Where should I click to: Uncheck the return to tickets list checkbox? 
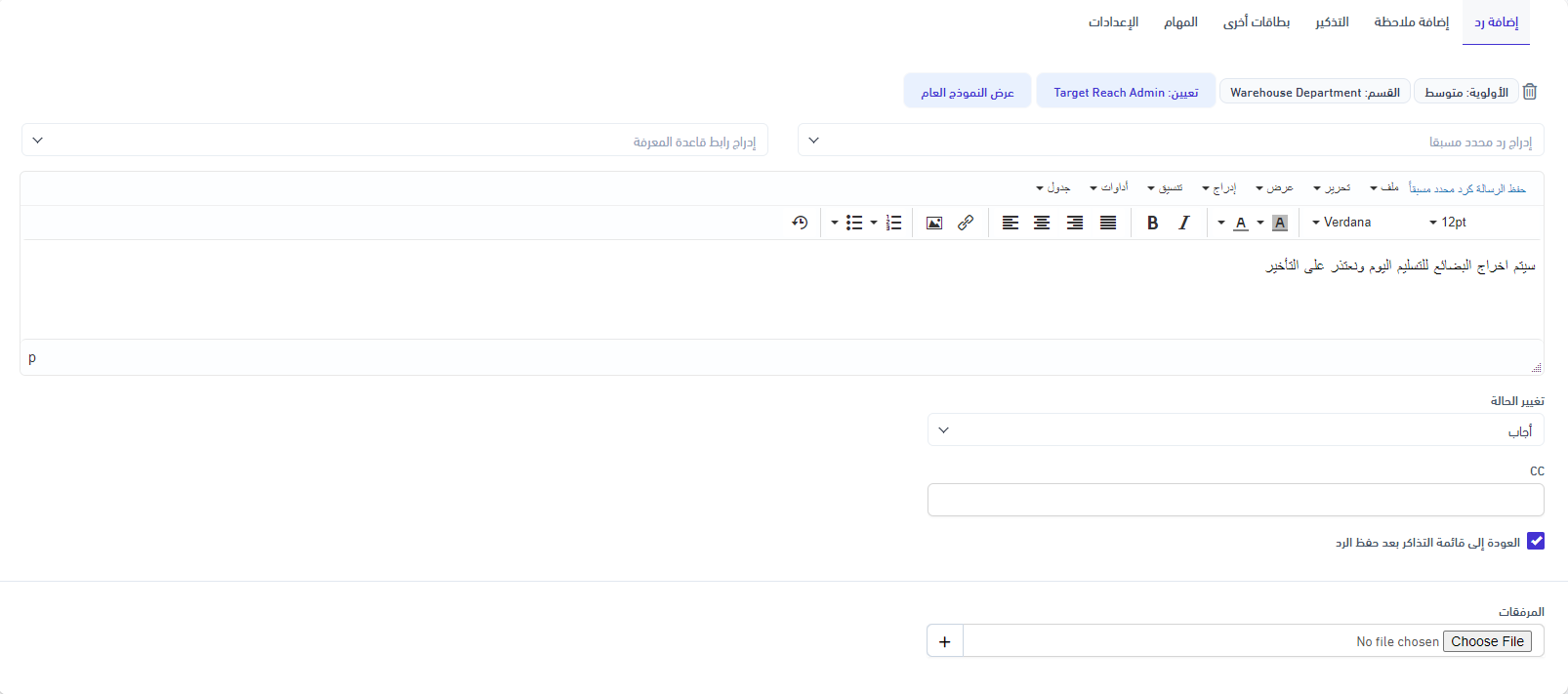pos(1536,541)
